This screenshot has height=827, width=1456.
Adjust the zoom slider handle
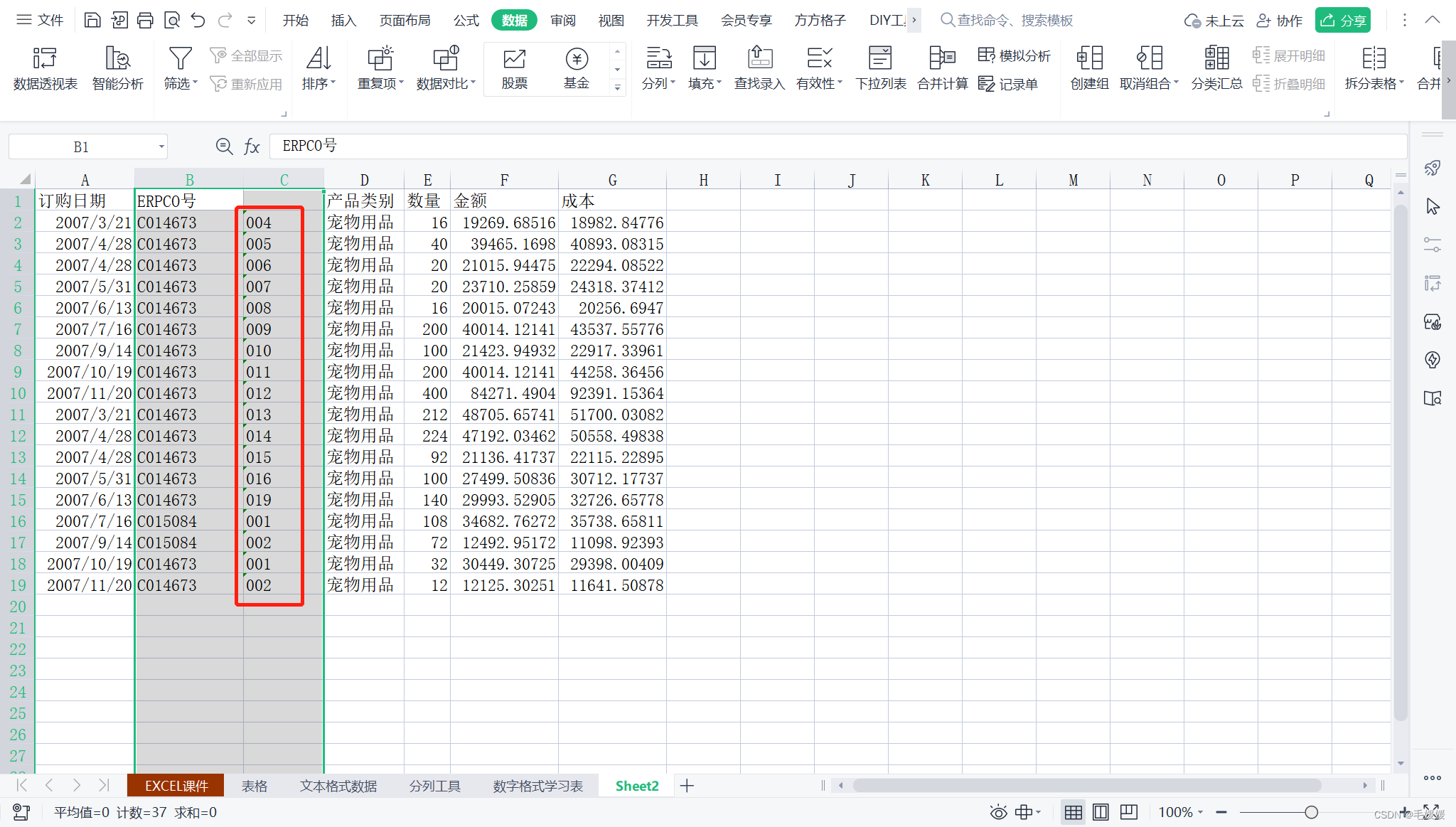1311,812
